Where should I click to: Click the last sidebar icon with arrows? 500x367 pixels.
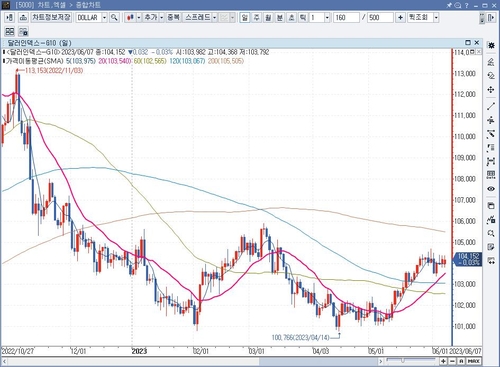pos(491,261)
